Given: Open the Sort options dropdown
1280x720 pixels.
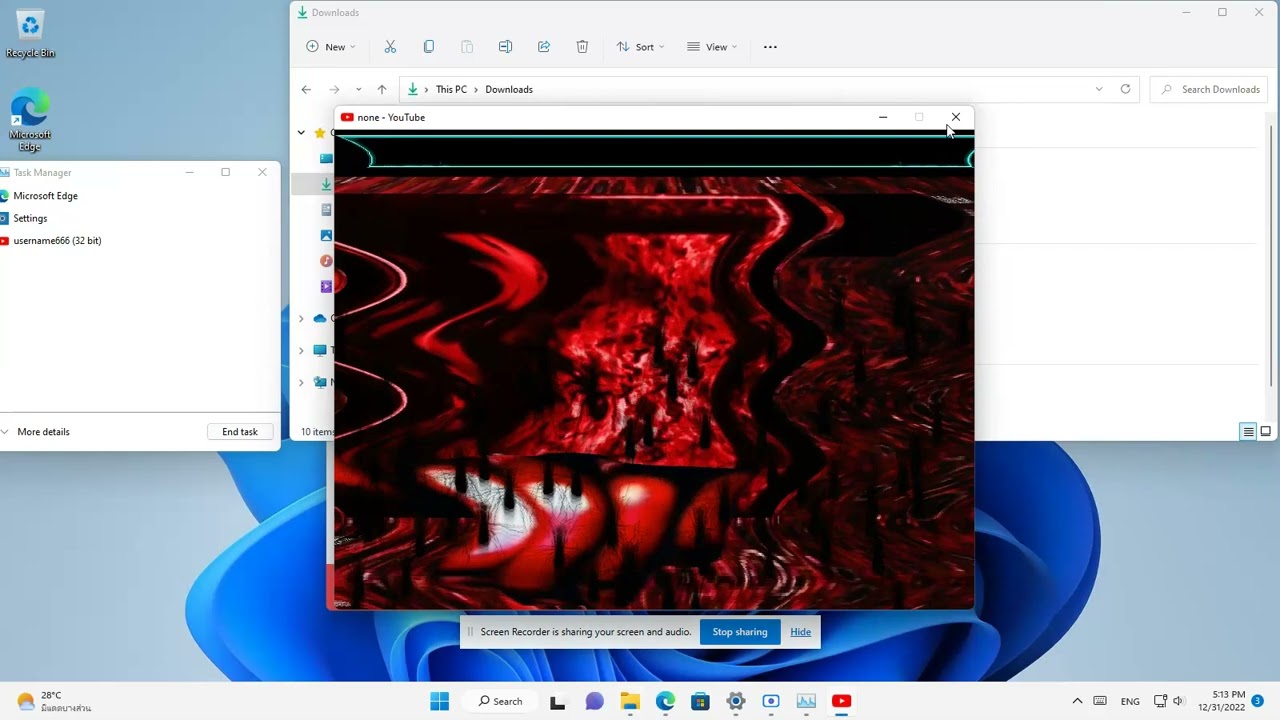Looking at the screenshot, I should click(641, 47).
